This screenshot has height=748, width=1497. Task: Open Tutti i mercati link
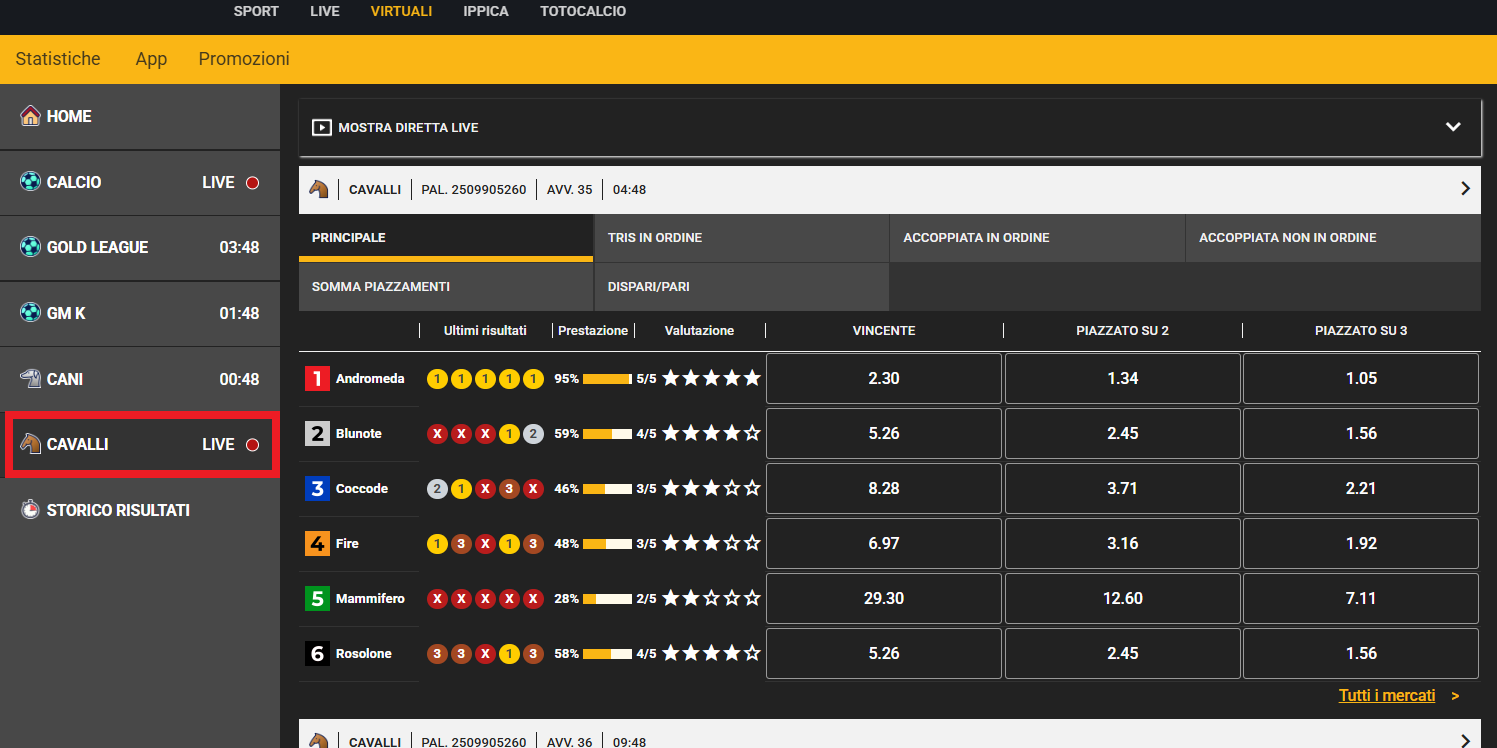(x=1387, y=695)
